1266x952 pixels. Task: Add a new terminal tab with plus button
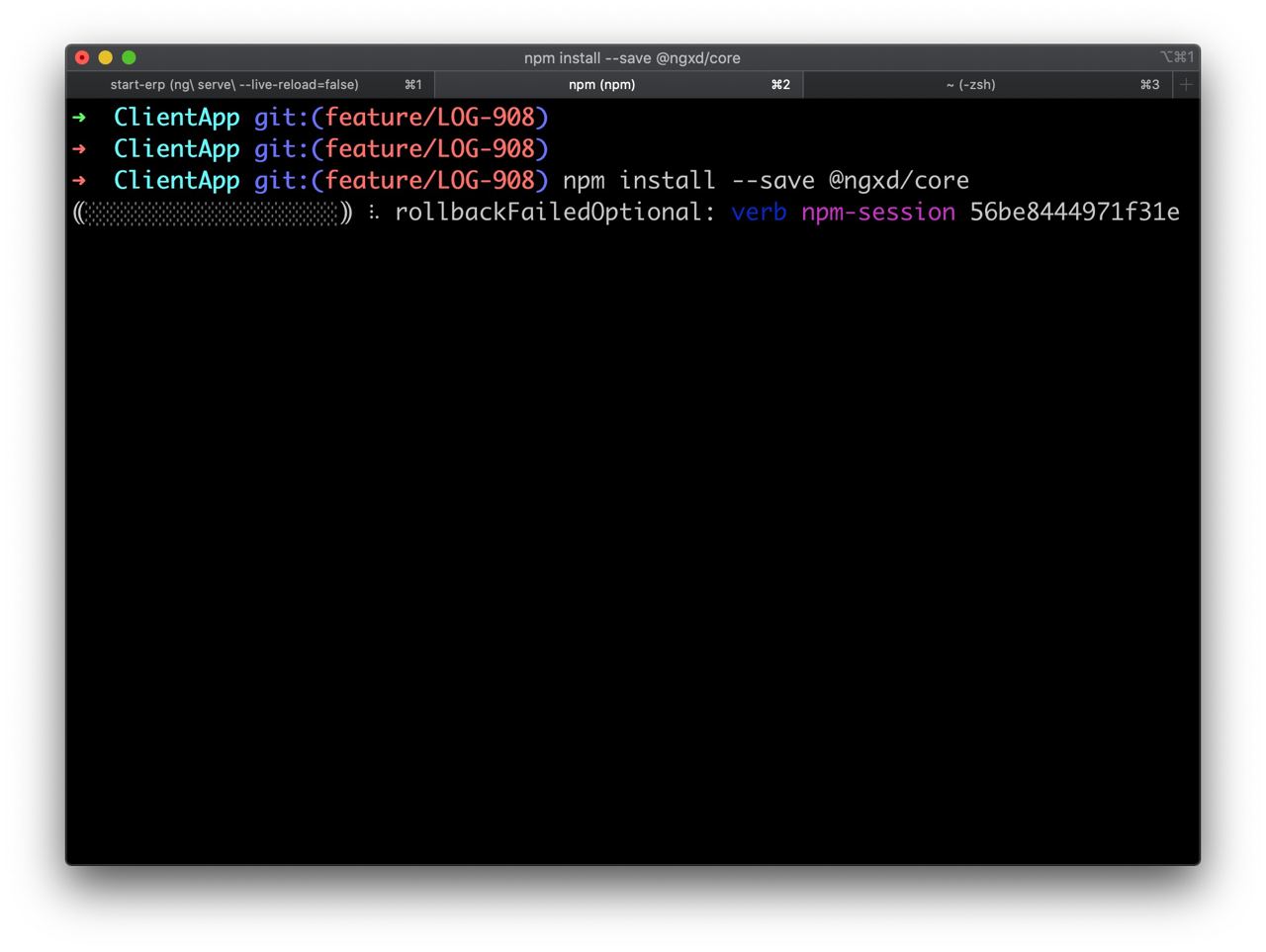coord(1186,85)
